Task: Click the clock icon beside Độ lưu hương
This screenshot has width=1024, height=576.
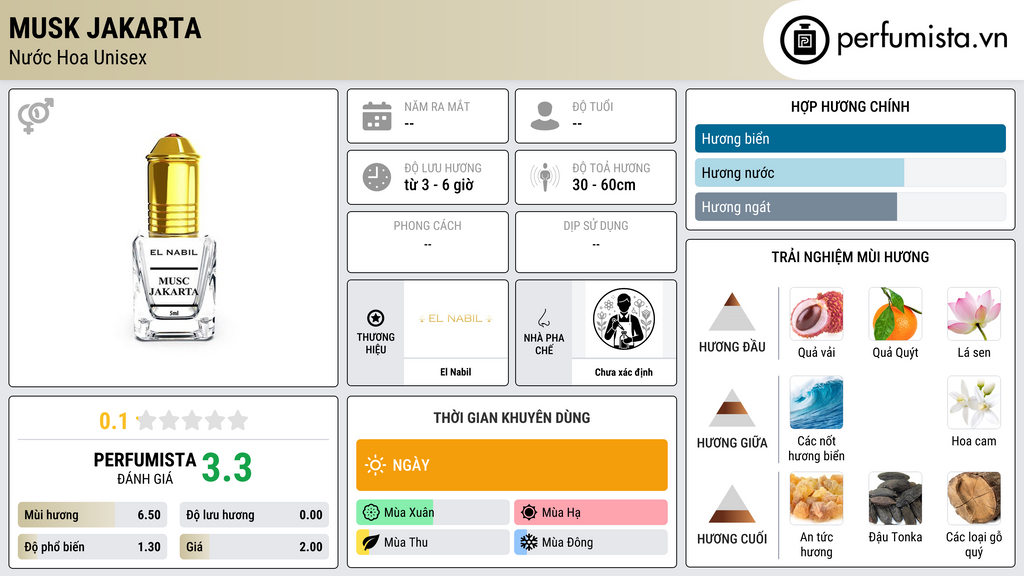Action: (377, 177)
